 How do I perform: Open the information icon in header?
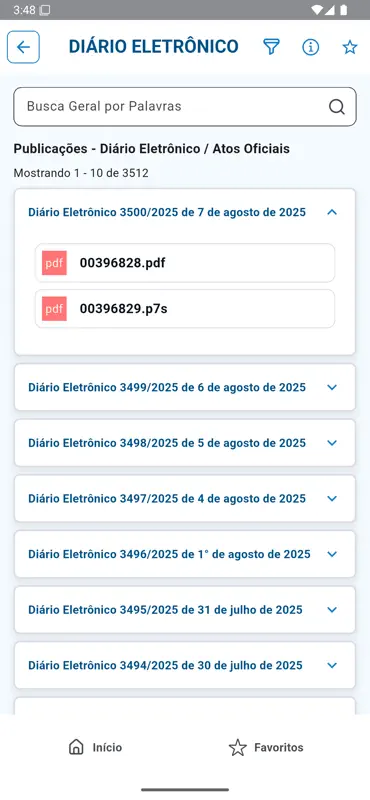[x=310, y=47]
